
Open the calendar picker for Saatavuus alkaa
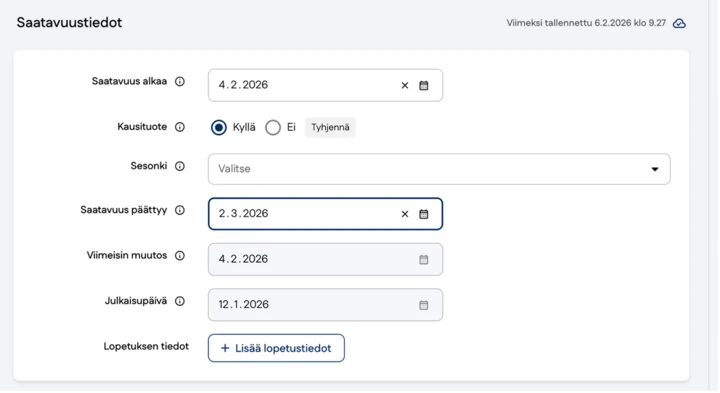pyautogui.click(x=423, y=85)
